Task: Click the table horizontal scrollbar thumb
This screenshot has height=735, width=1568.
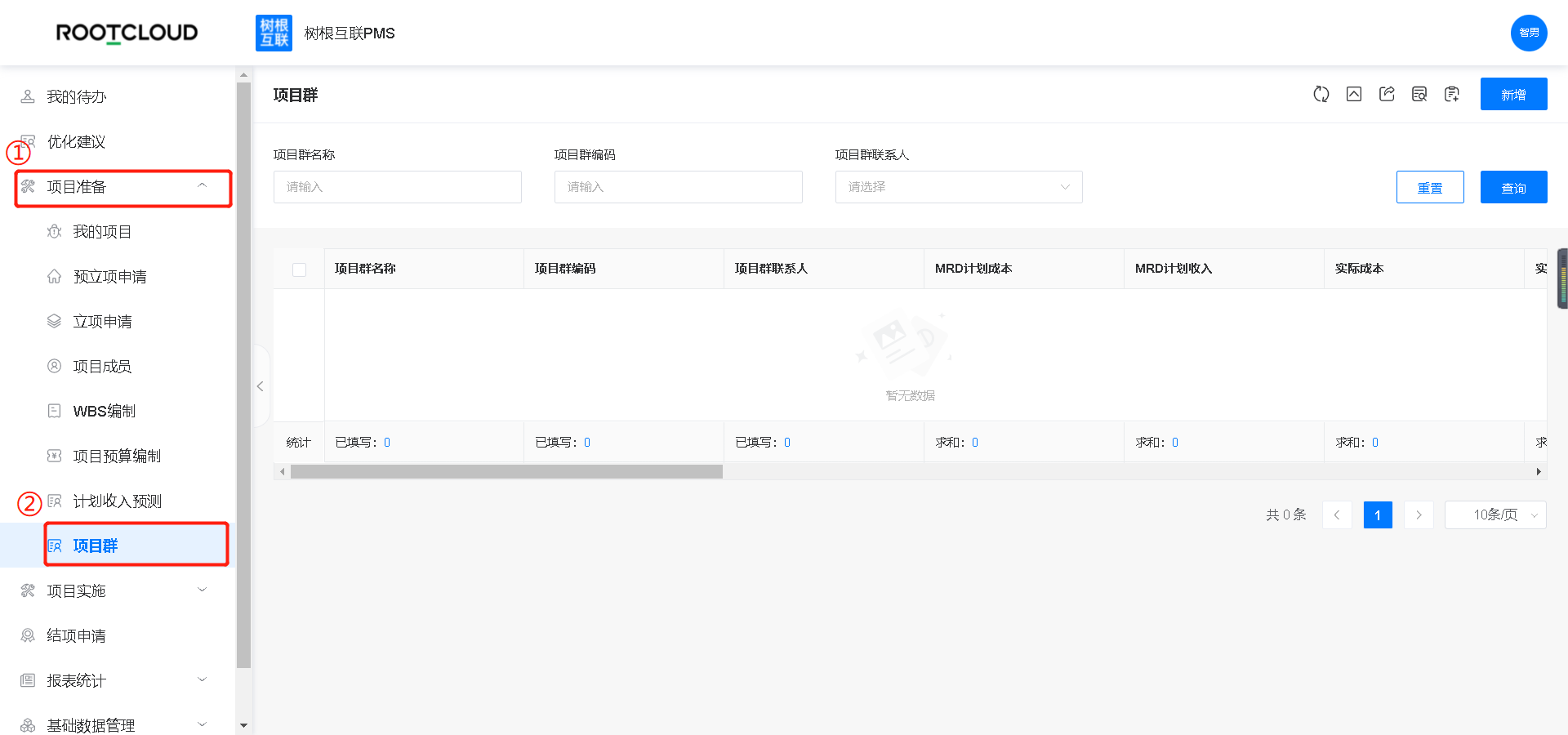Action: [x=506, y=471]
